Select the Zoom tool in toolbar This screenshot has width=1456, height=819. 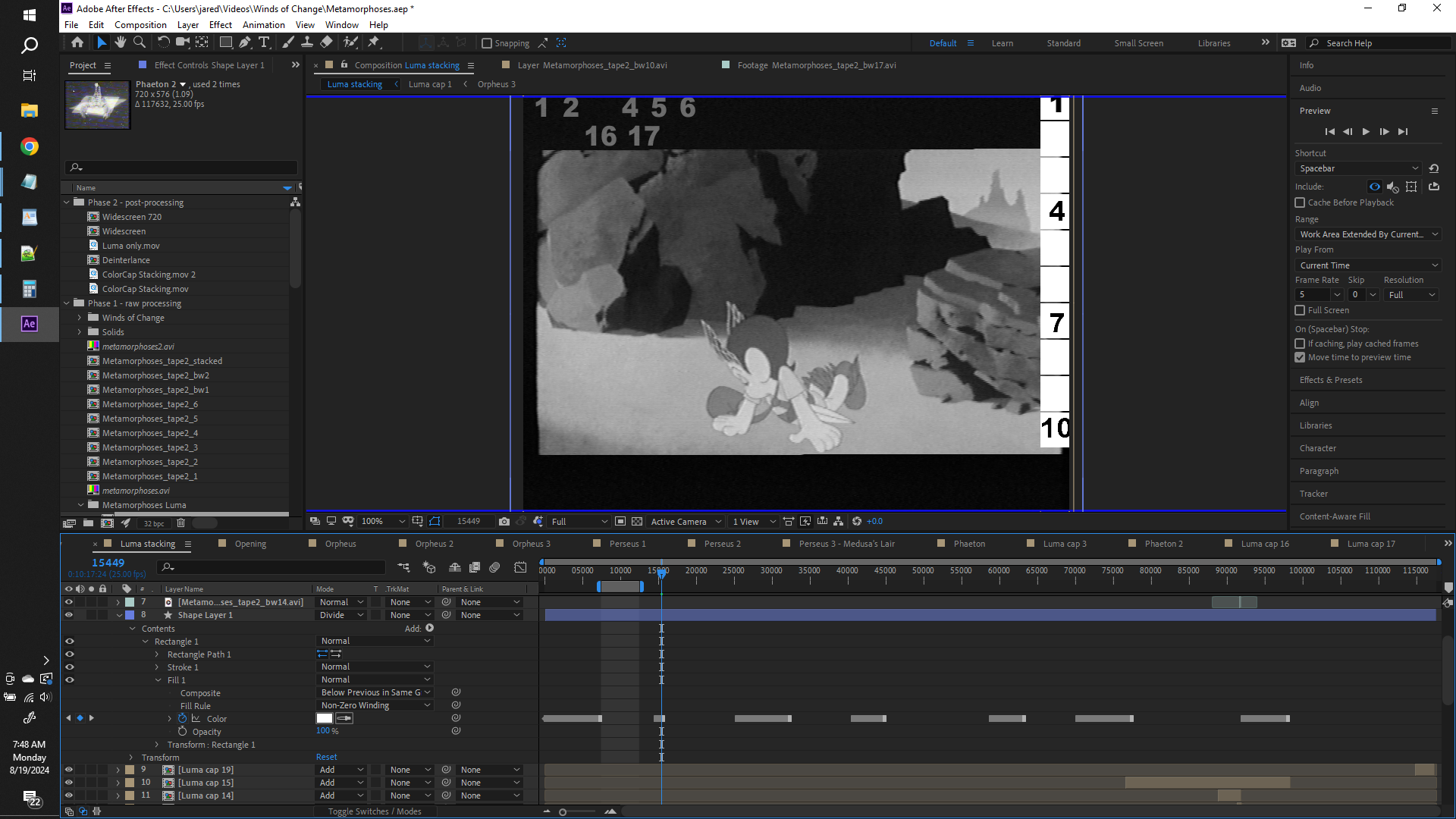(x=140, y=42)
